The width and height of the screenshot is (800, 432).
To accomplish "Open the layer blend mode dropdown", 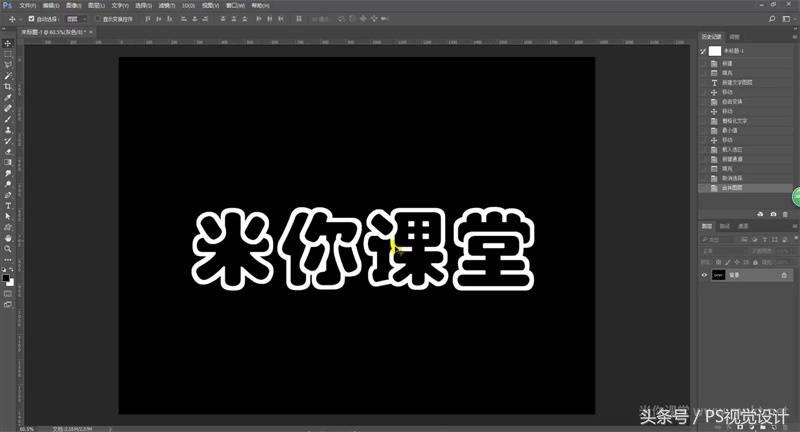I will point(723,251).
